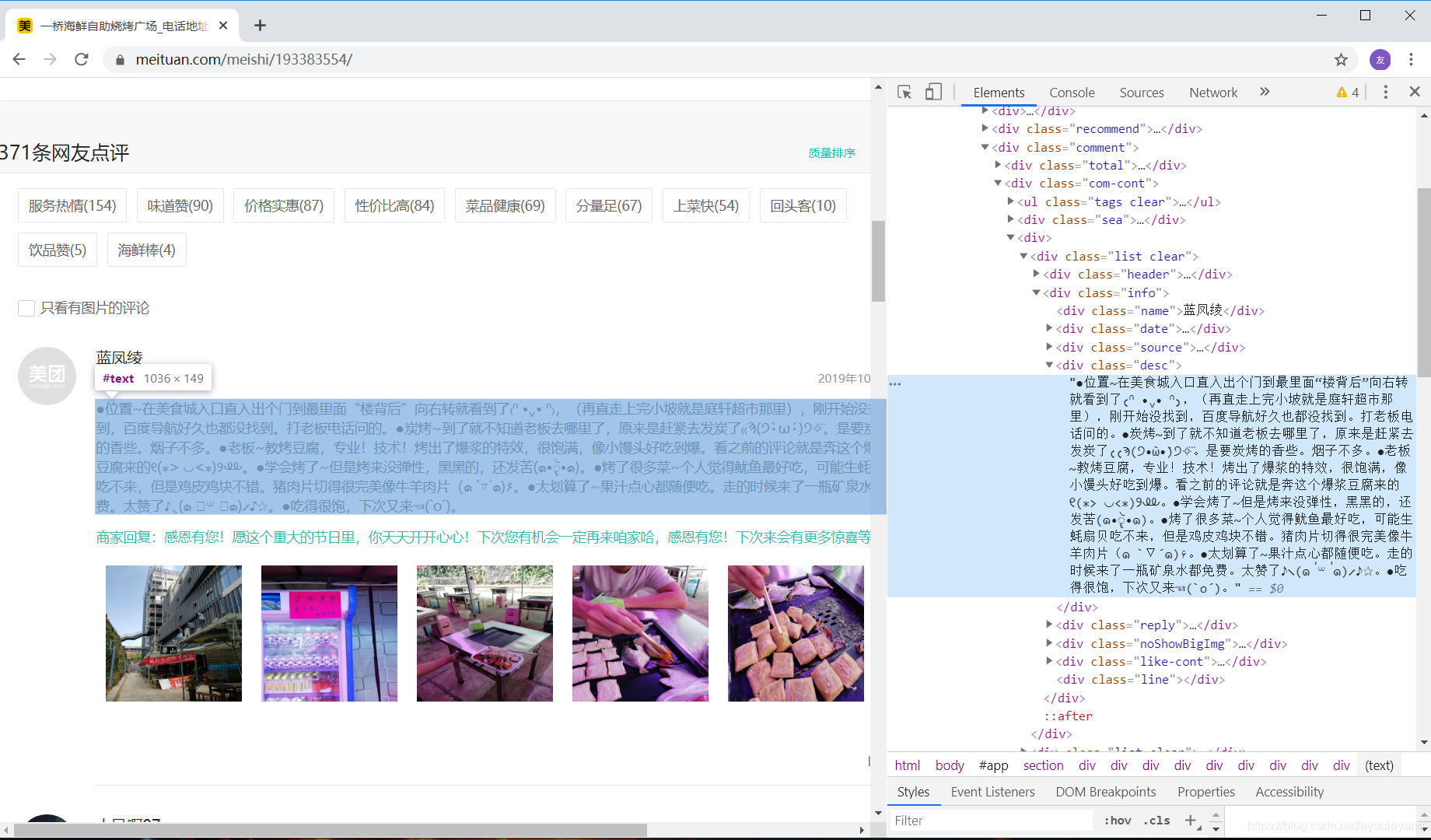Open the Properties pane tab

pos(1205,792)
